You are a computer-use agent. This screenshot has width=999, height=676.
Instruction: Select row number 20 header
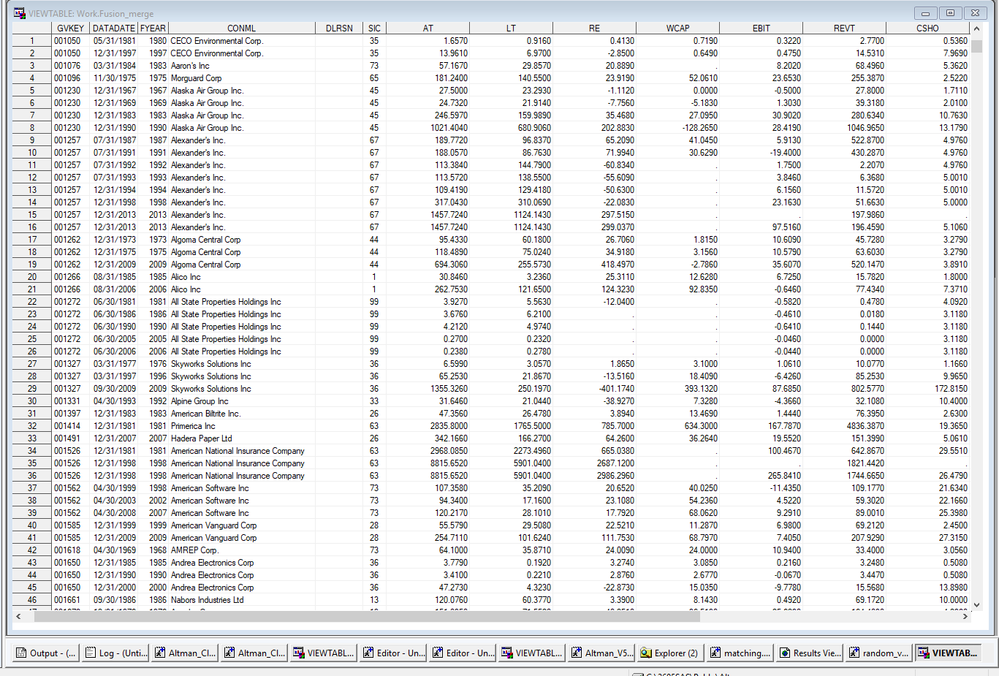(x=32, y=277)
